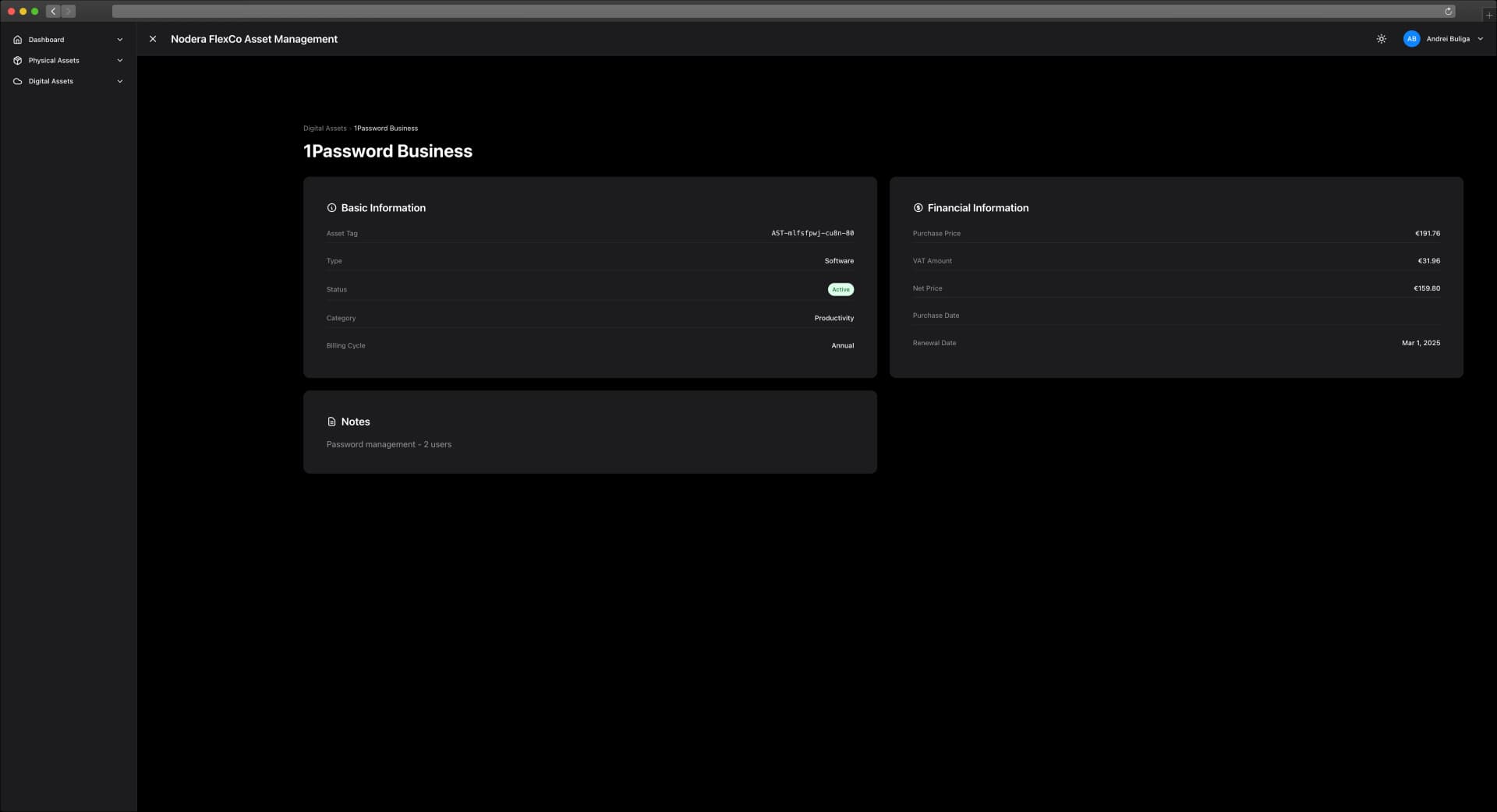Click the Purchase Price label

[x=936, y=234]
